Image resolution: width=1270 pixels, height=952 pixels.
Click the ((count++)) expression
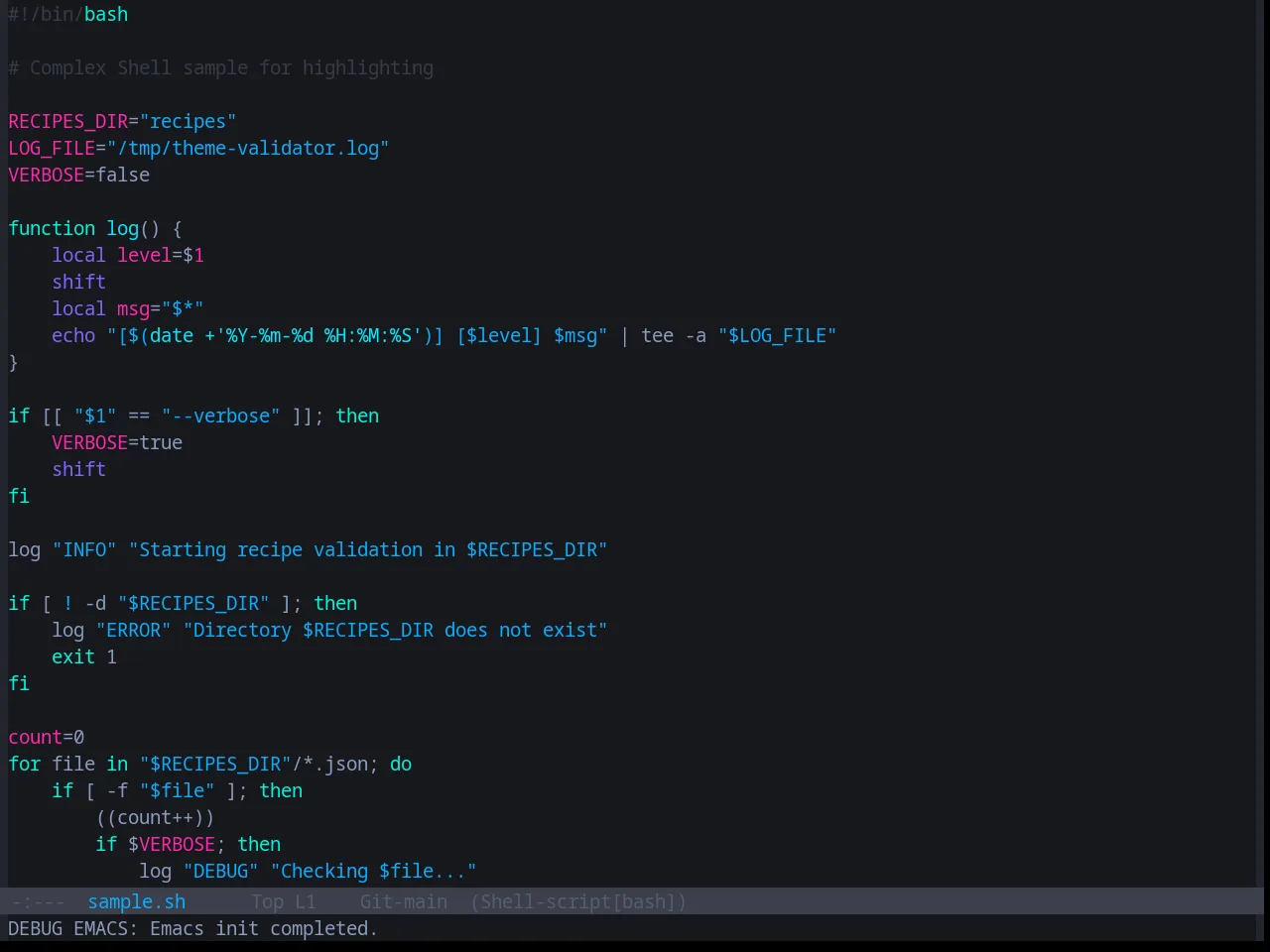coord(156,817)
